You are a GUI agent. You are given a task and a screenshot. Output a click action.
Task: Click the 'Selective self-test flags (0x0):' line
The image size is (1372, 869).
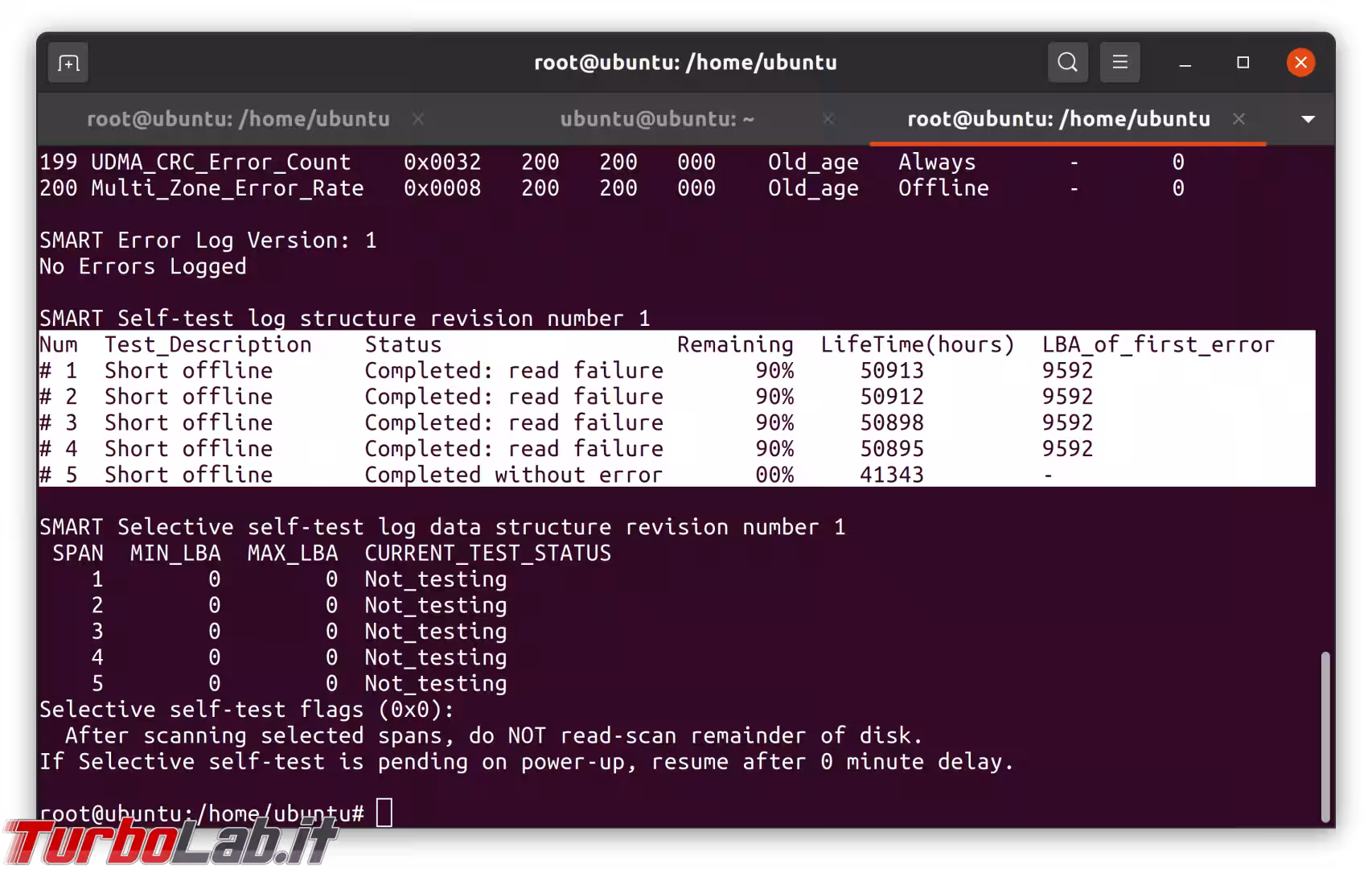tap(247, 710)
